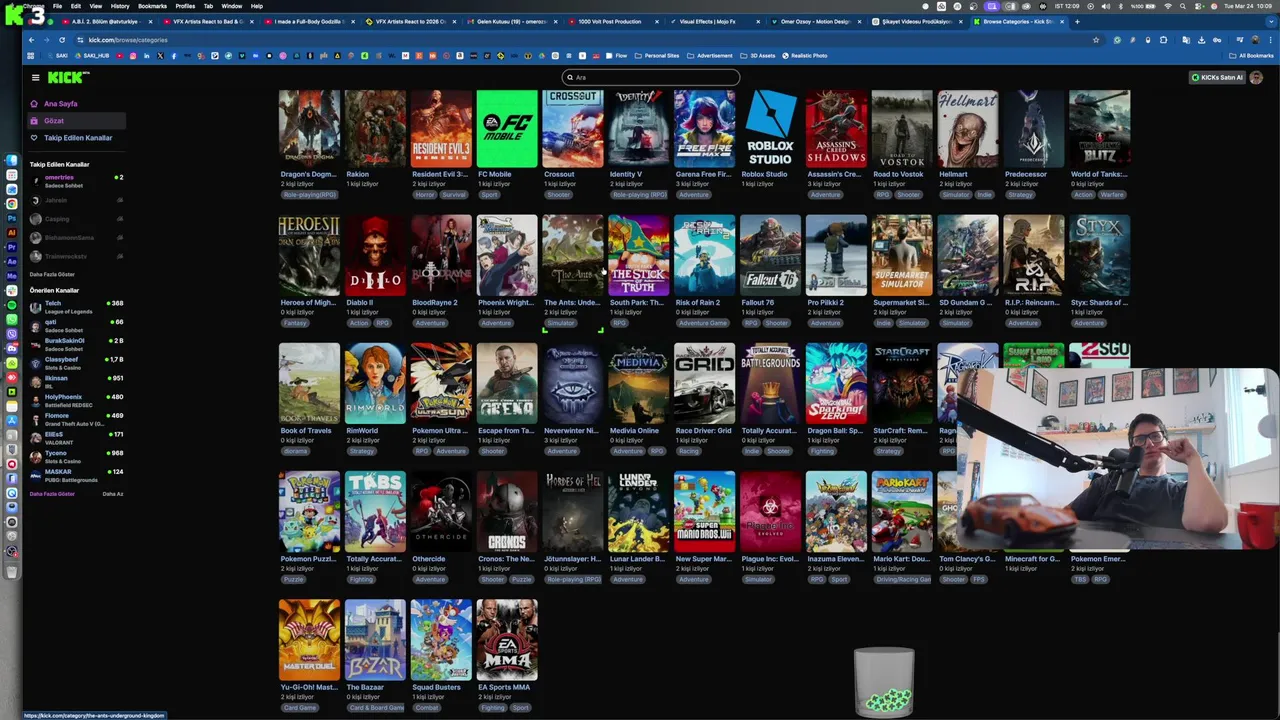Open followed channel omertries
This screenshot has height=720, width=1280.
(77, 181)
